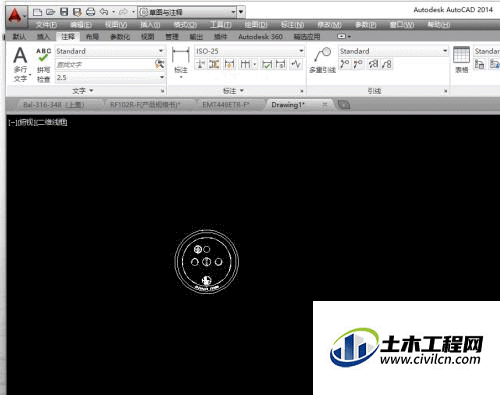Click the [俯视] view control in viewport
This screenshot has width=500, height=395.
click(x=26, y=123)
